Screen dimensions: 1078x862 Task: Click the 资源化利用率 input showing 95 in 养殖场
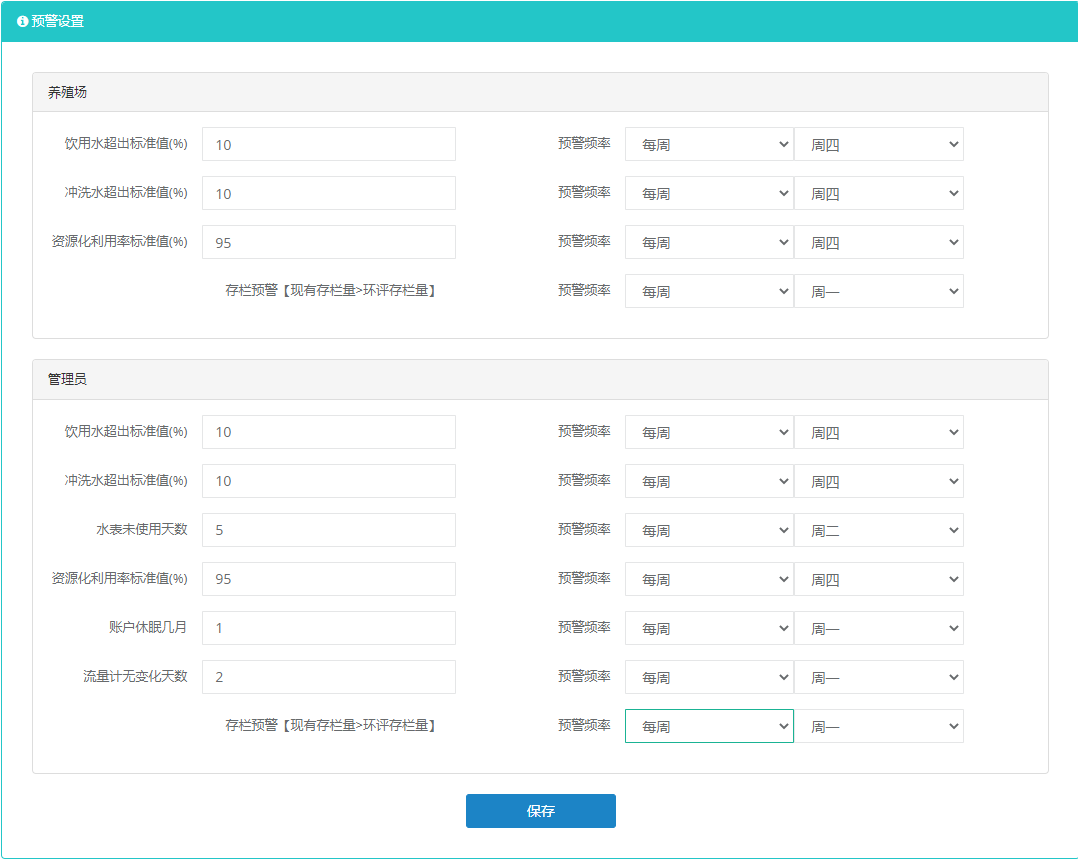click(328, 242)
